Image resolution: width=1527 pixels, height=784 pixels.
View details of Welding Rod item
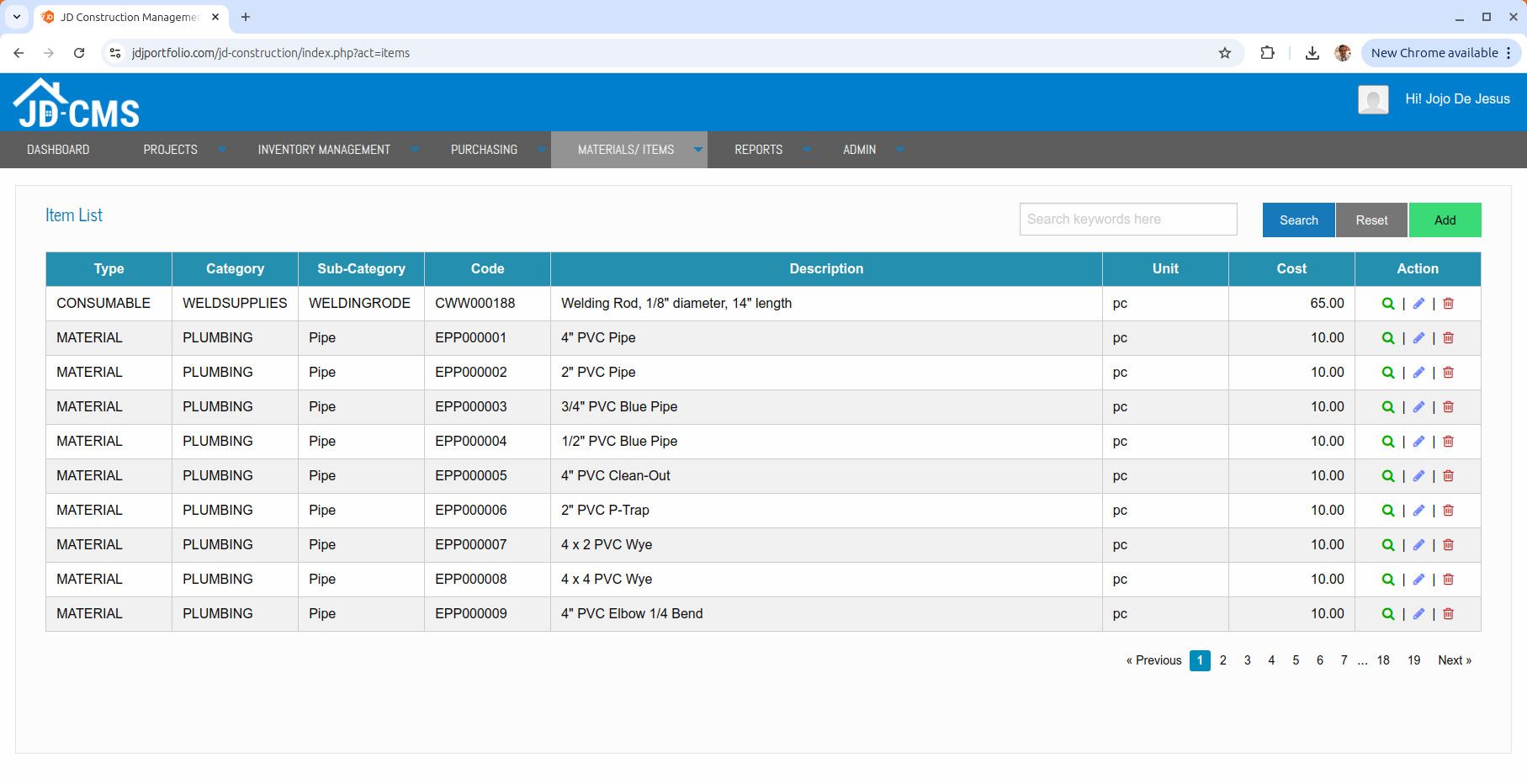(x=1387, y=304)
